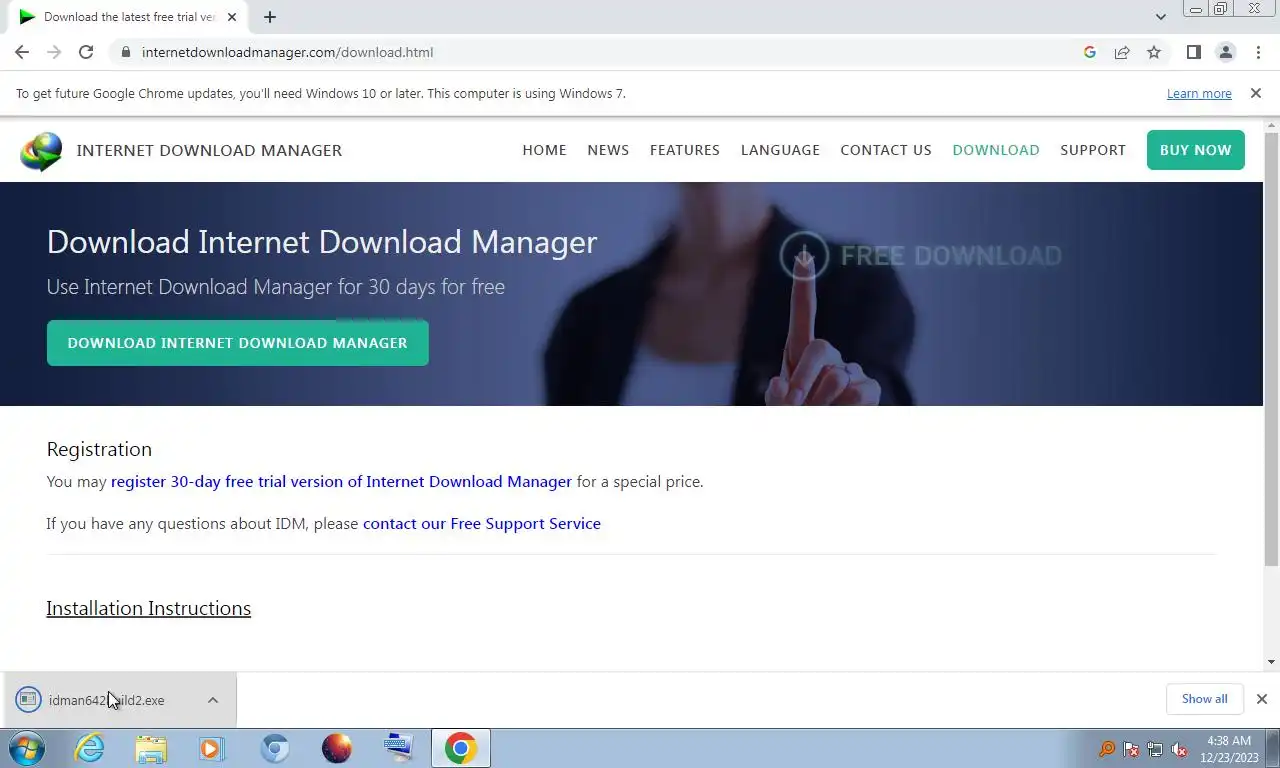This screenshot has height=768, width=1280.
Task: Open the FEATURES menu item
Action: (x=685, y=150)
